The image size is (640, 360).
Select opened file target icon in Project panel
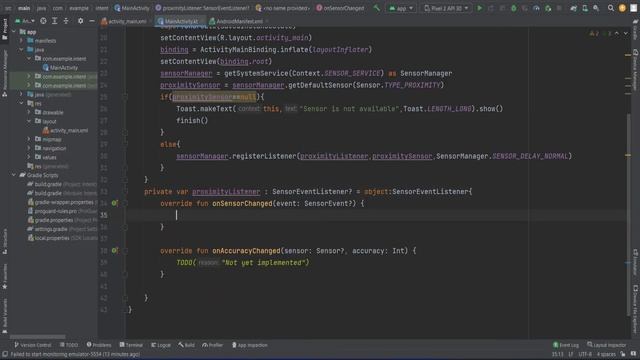[x=43, y=21]
